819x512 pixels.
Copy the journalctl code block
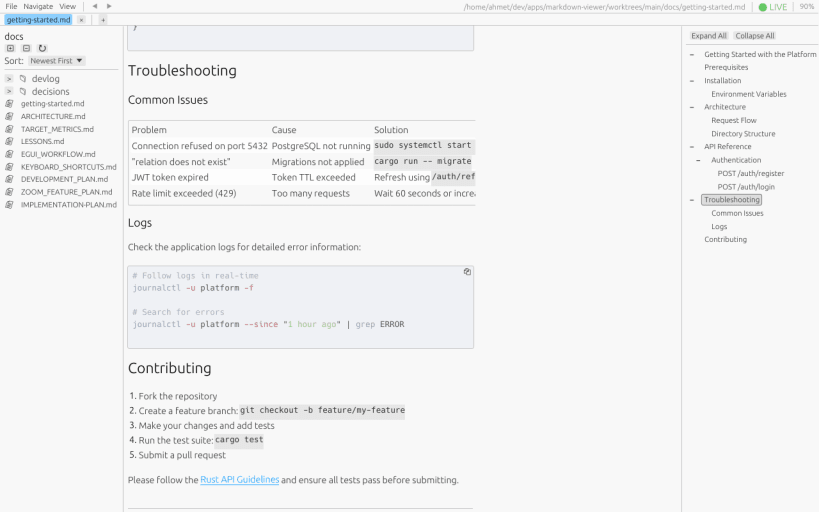pyautogui.click(x=467, y=272)
